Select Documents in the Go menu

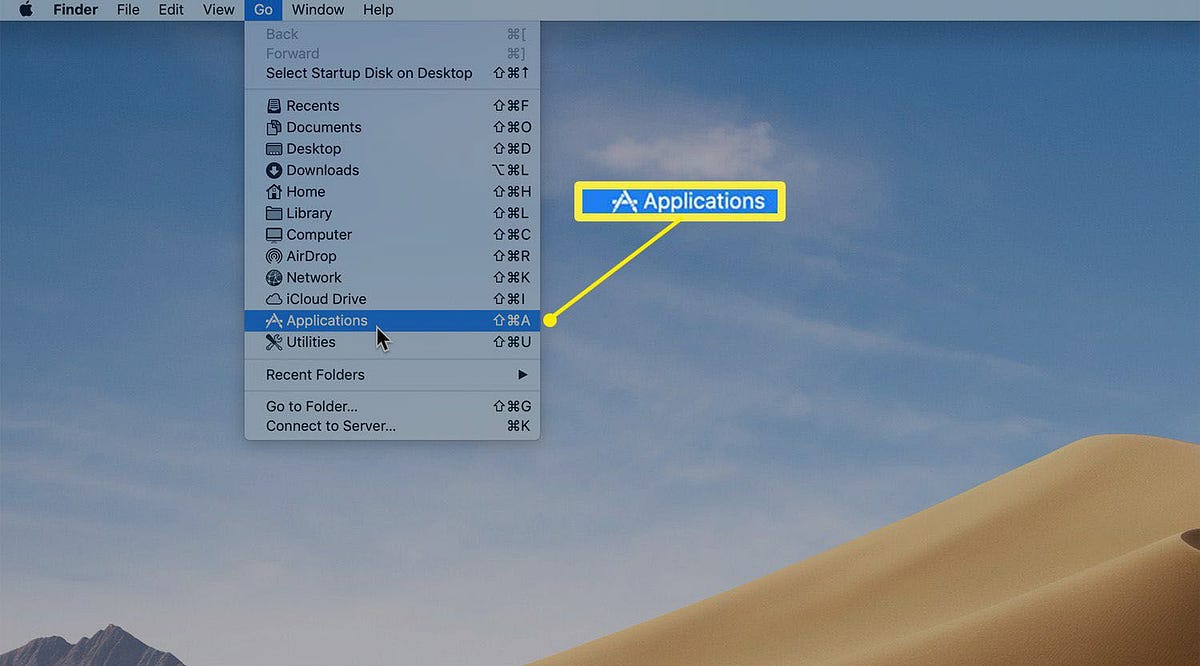(313, 127)
